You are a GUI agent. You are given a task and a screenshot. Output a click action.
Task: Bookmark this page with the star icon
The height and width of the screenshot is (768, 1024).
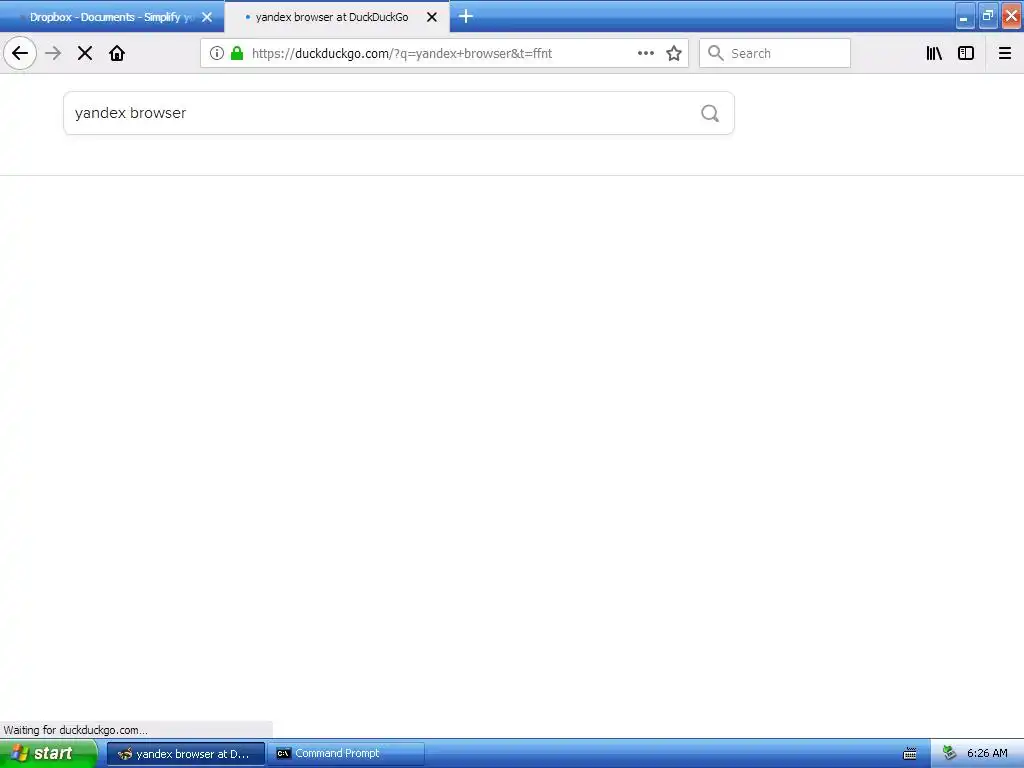[674, 54]
